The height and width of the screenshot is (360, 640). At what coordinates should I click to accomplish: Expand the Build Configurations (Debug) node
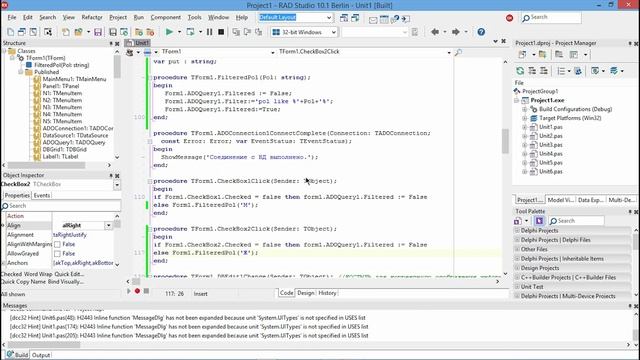pyautogui.click(x=524, y=109)
